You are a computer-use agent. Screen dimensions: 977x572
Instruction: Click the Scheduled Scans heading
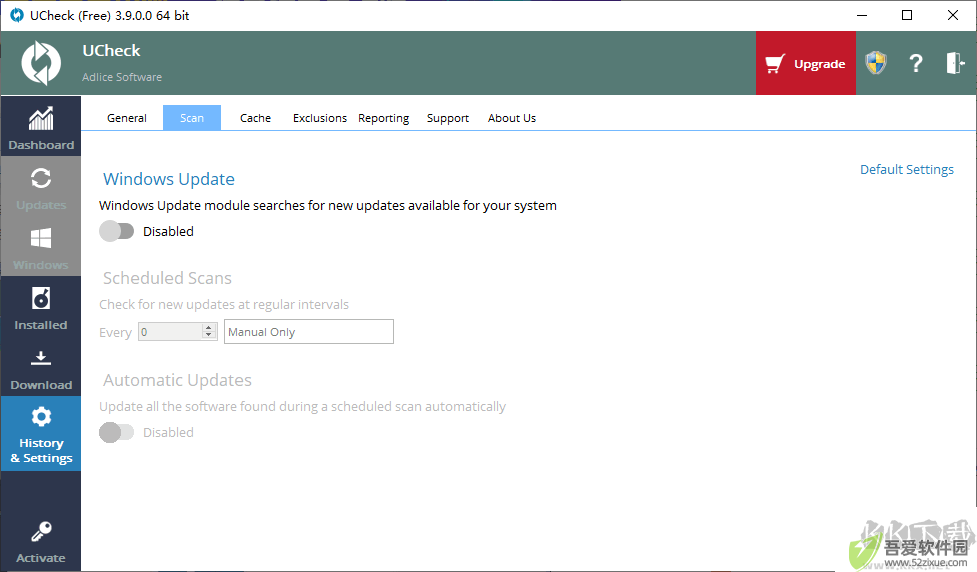click(167, 278)
